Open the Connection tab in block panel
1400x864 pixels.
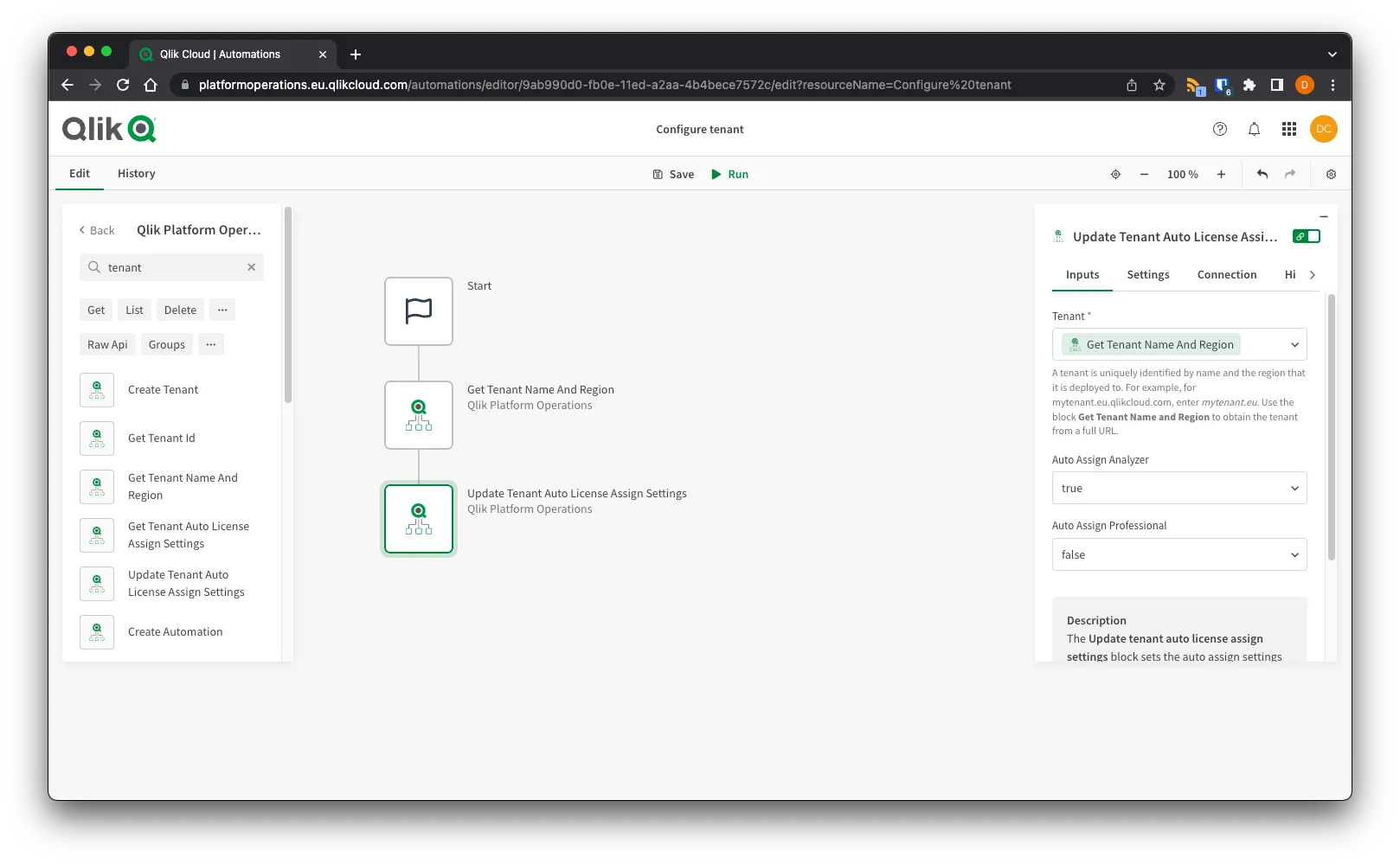1226,274
